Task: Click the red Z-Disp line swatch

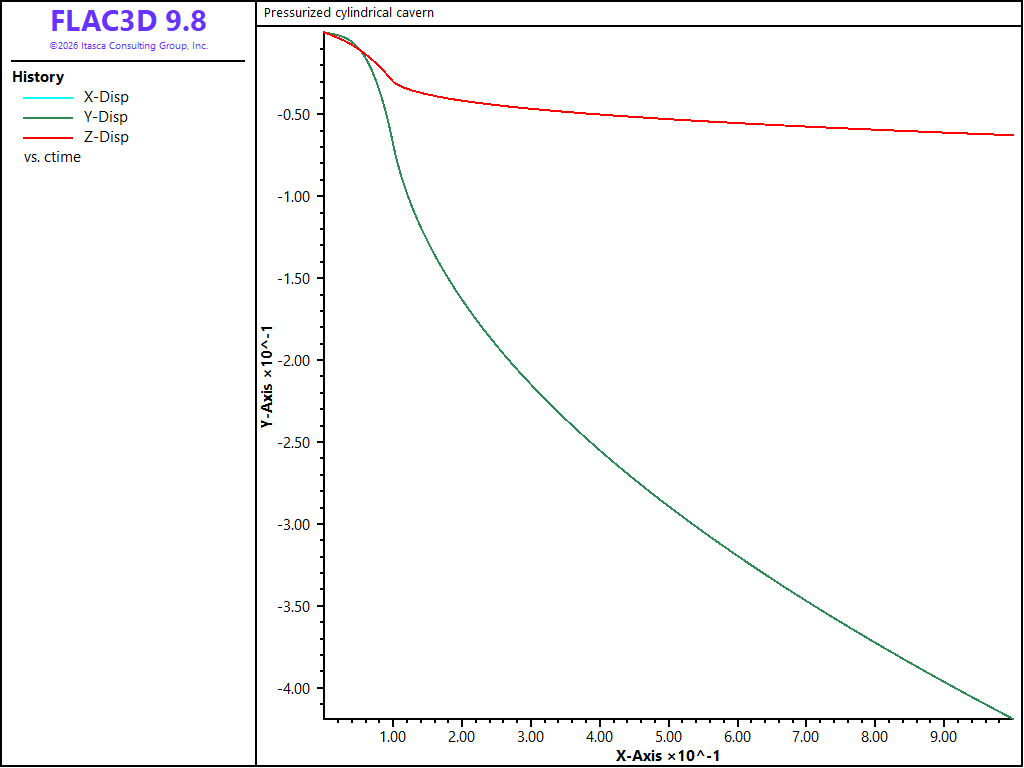Action: pyautogui.click(x=48, y=138)
